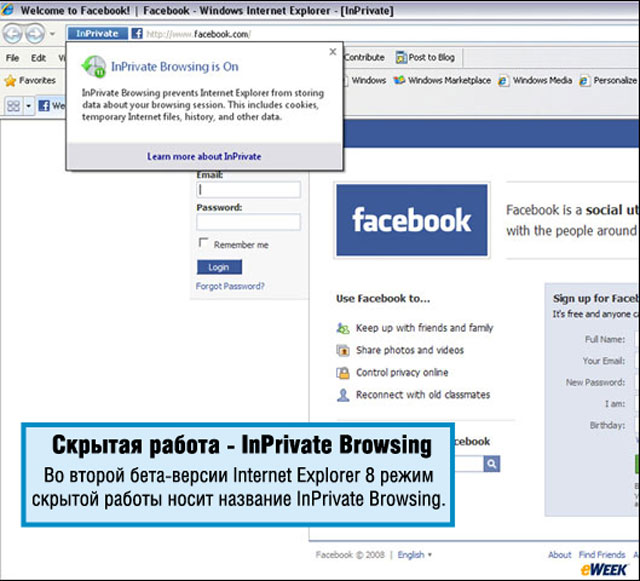Click 'Your Email:' label in signup form
Viewport: 640px width, 581px height.
point(604,361)
